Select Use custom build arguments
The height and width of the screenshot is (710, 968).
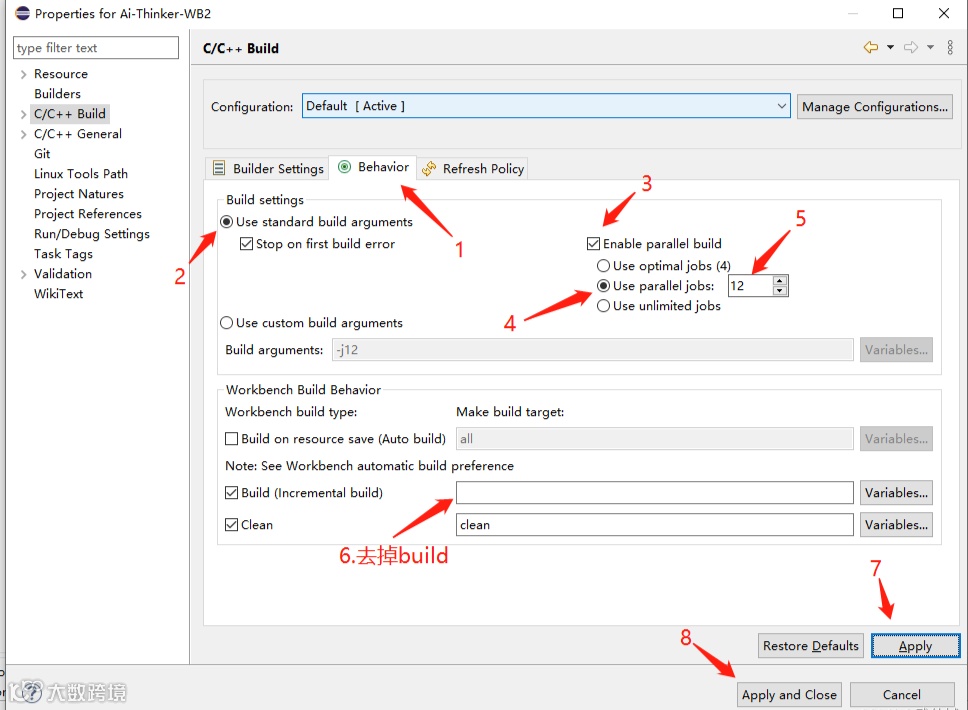[227, 323]
